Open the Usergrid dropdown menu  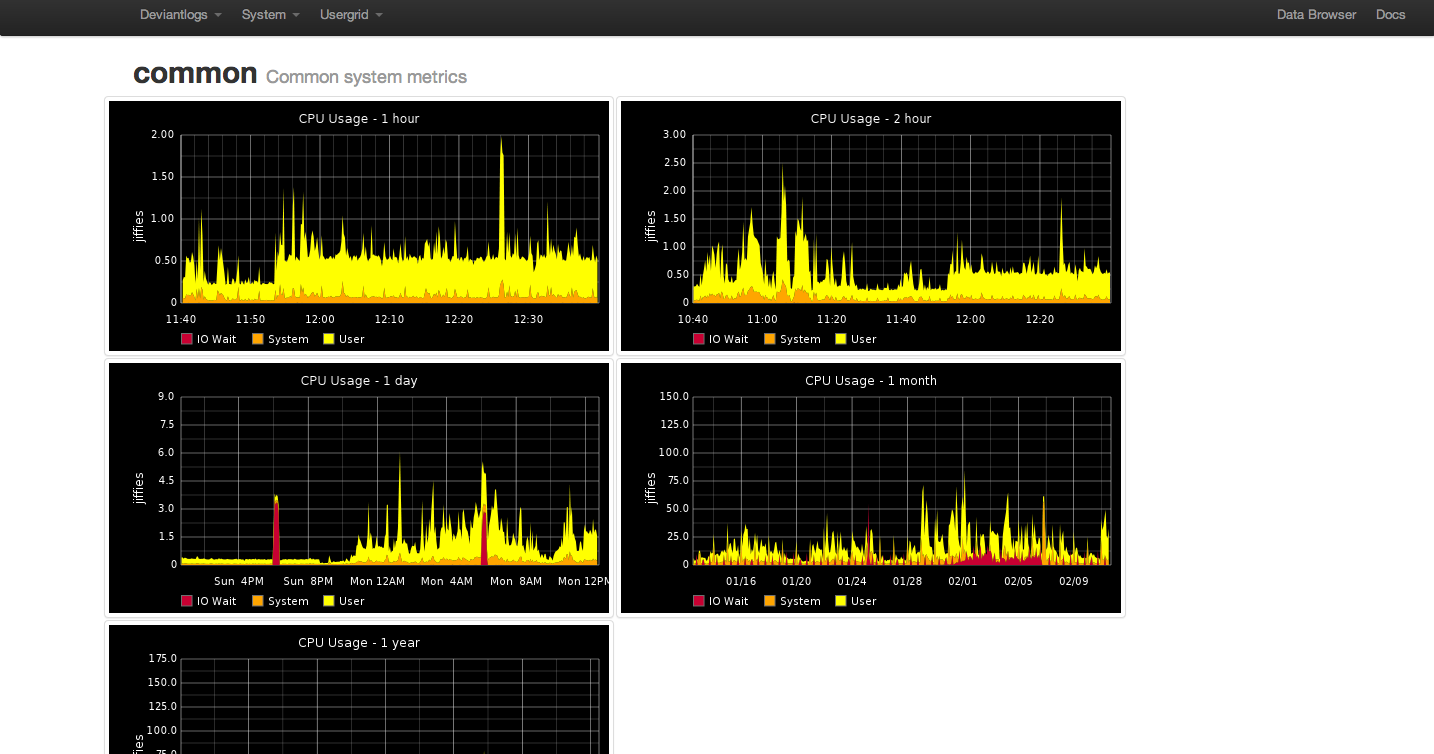(x=351, y=15)
